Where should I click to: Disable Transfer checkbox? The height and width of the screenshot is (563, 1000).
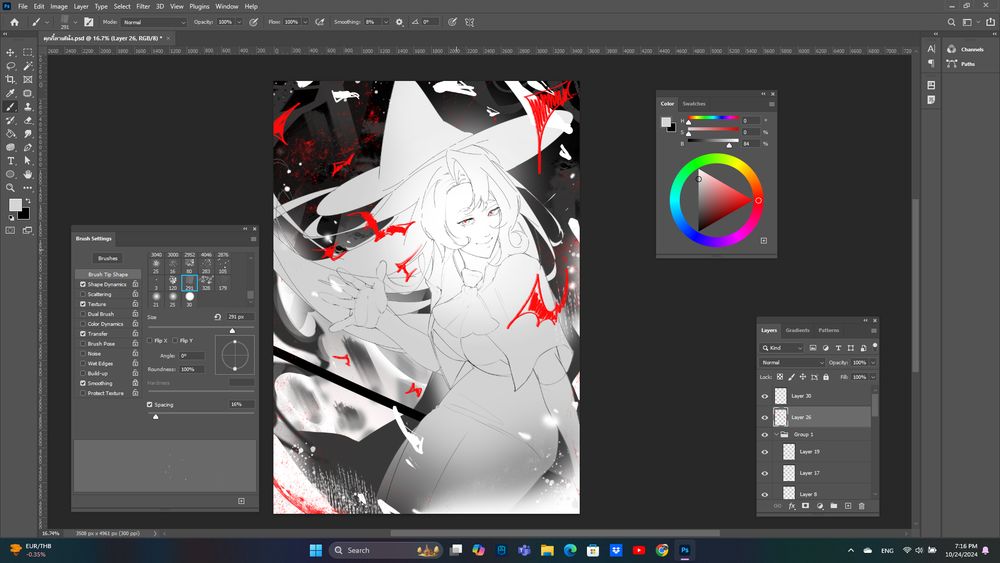[x=83, y=333]
